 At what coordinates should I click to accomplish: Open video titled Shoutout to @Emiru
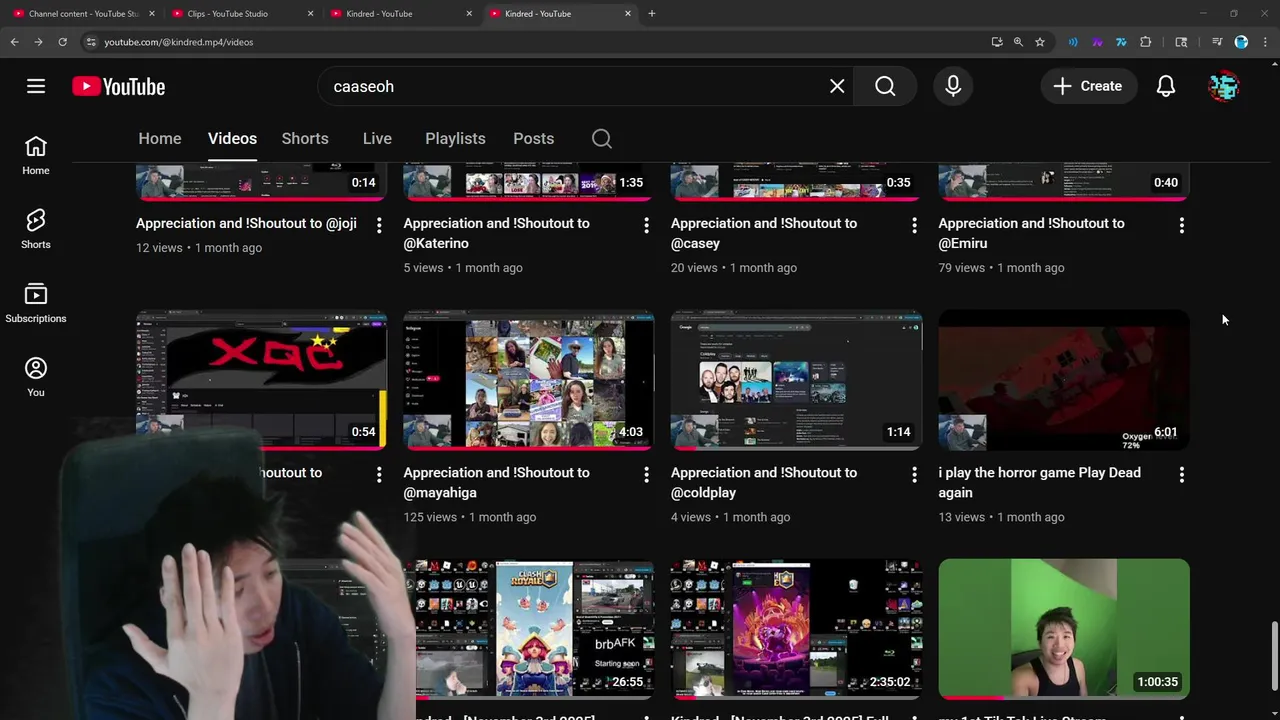(1031, 233)
